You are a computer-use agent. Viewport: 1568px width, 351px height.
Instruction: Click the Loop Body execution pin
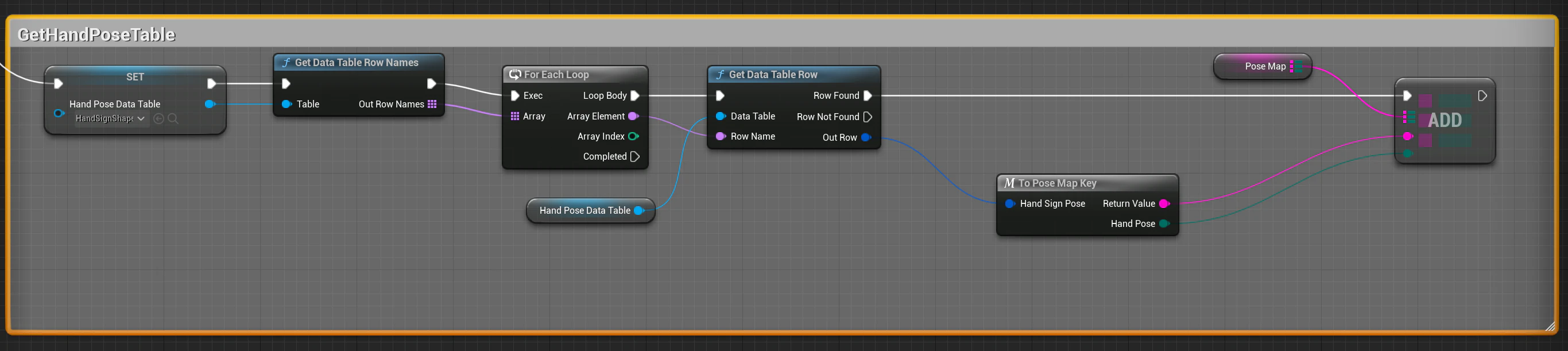[635, 96]
